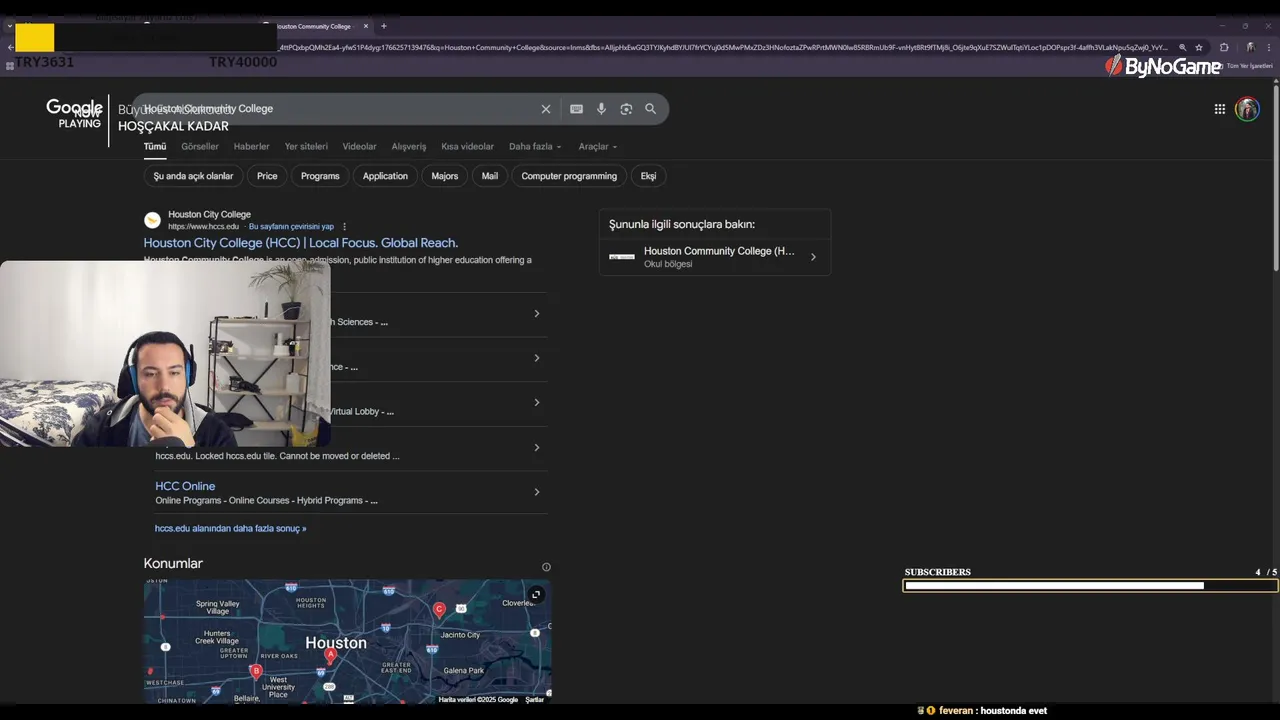1280x720 pixels.
Task: Expand the Locked hccs.edu tile sitelink chevron
Action: [537, 447]
